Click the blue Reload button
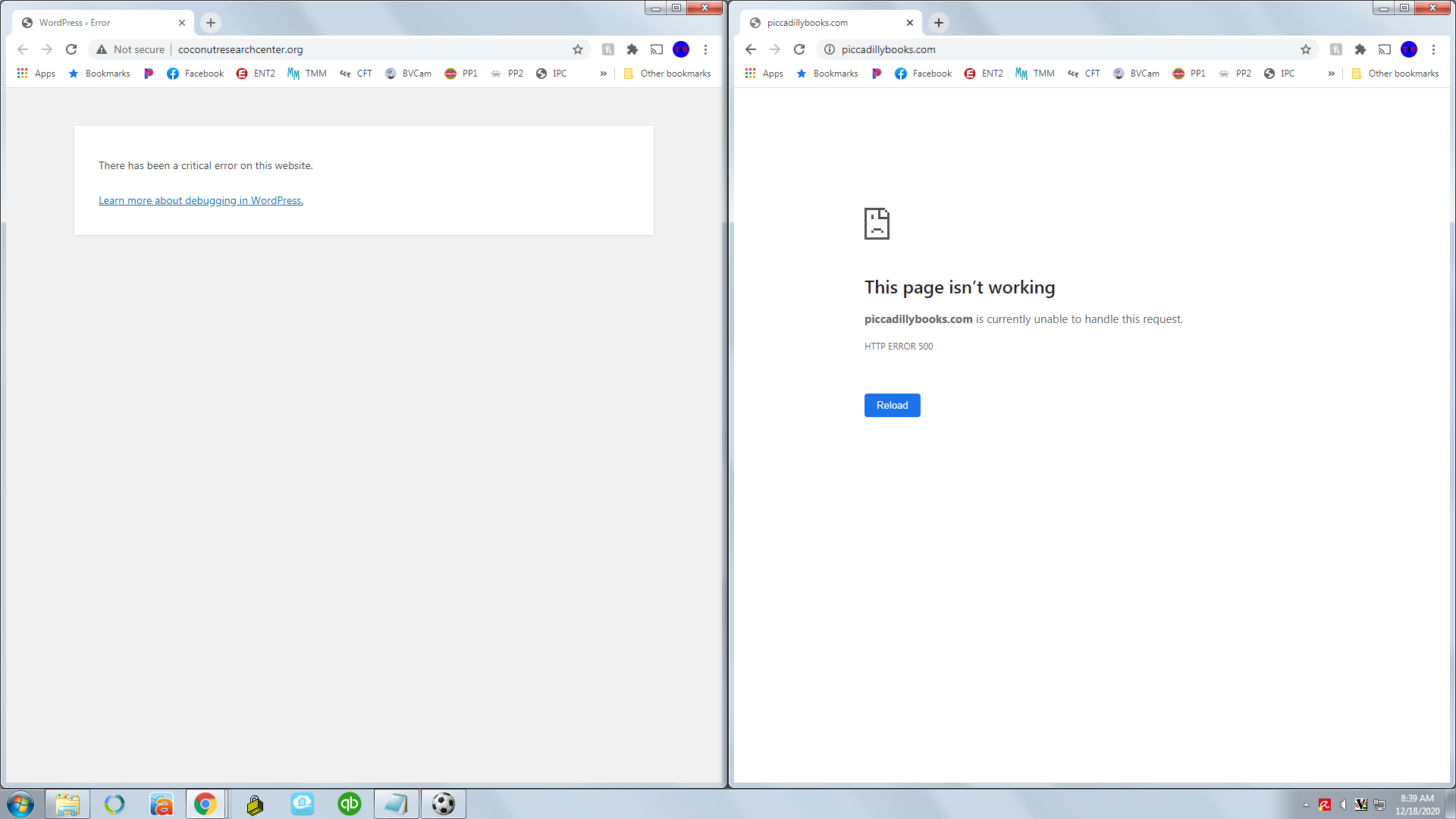Viewport: 1456px width, 819px height. [892, 405]
